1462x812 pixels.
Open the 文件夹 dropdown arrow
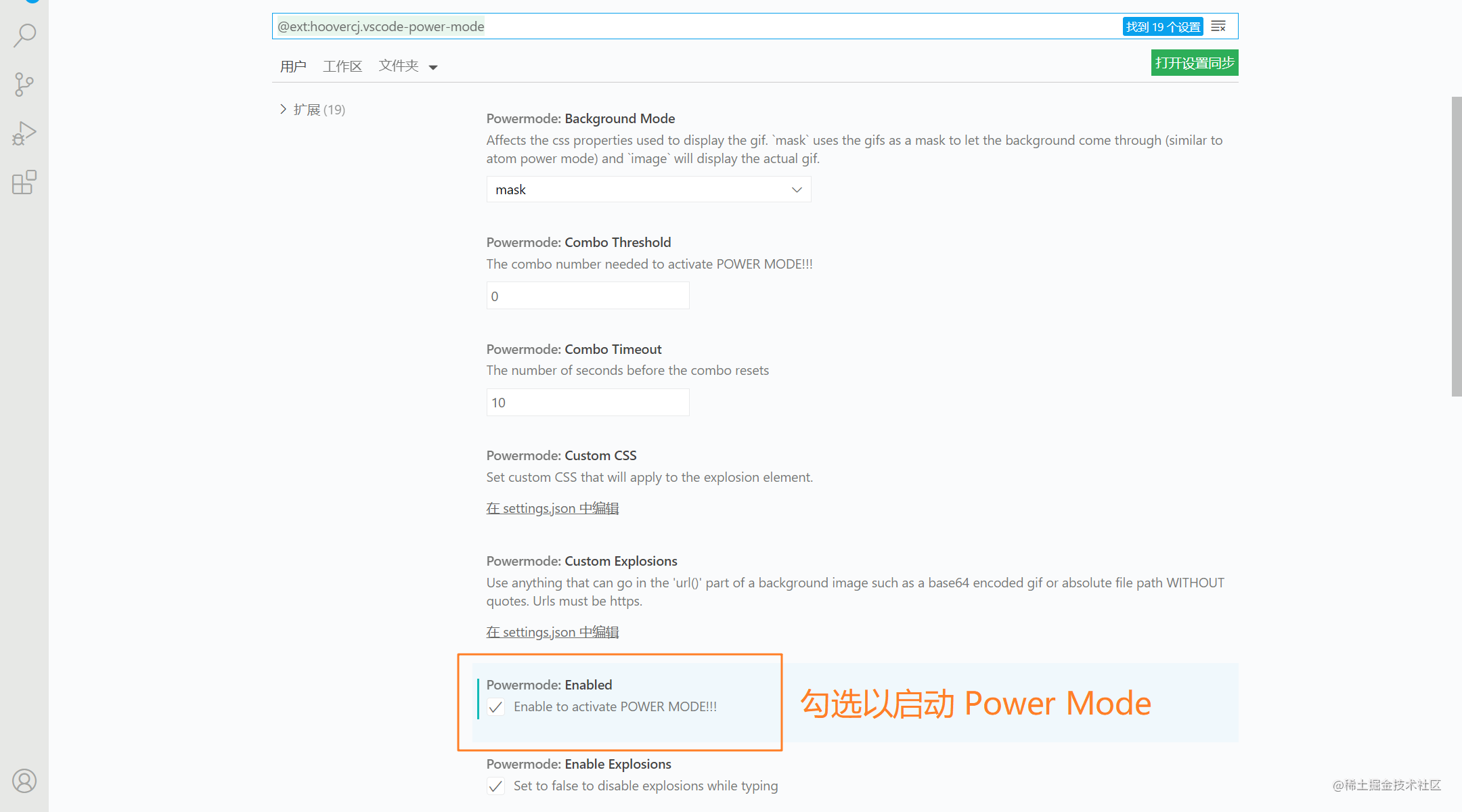point(434,66)
